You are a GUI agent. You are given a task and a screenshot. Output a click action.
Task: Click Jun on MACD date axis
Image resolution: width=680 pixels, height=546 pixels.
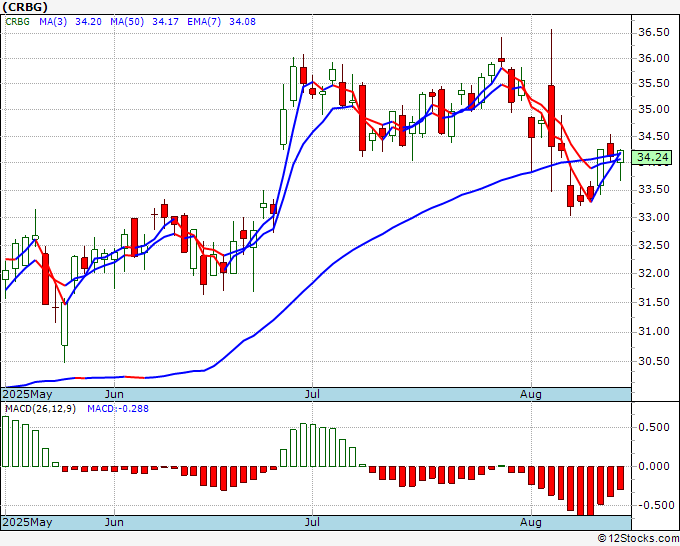tap(114, 522)
